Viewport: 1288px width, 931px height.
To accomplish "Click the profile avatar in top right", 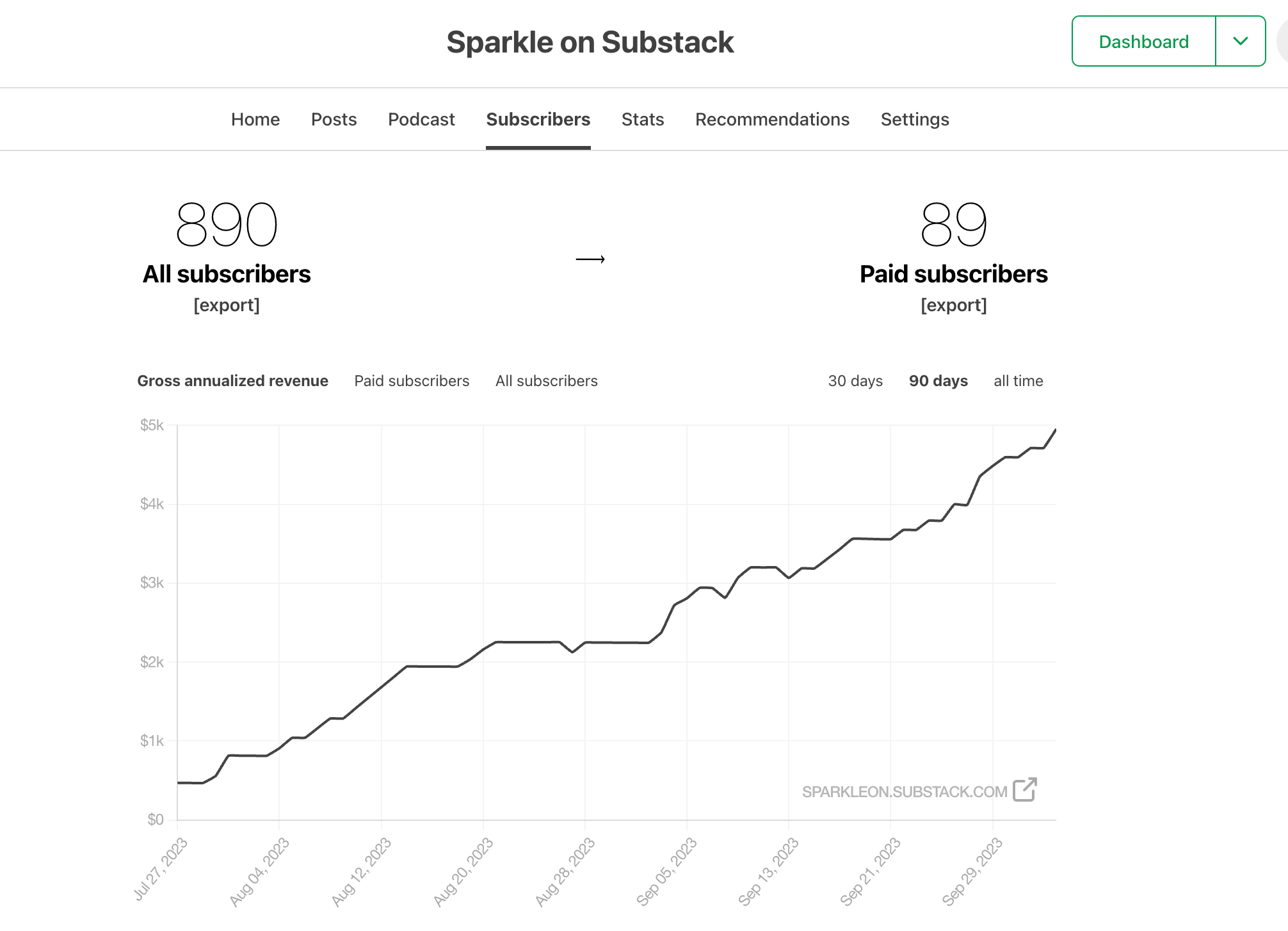I will coord(1283,41).
